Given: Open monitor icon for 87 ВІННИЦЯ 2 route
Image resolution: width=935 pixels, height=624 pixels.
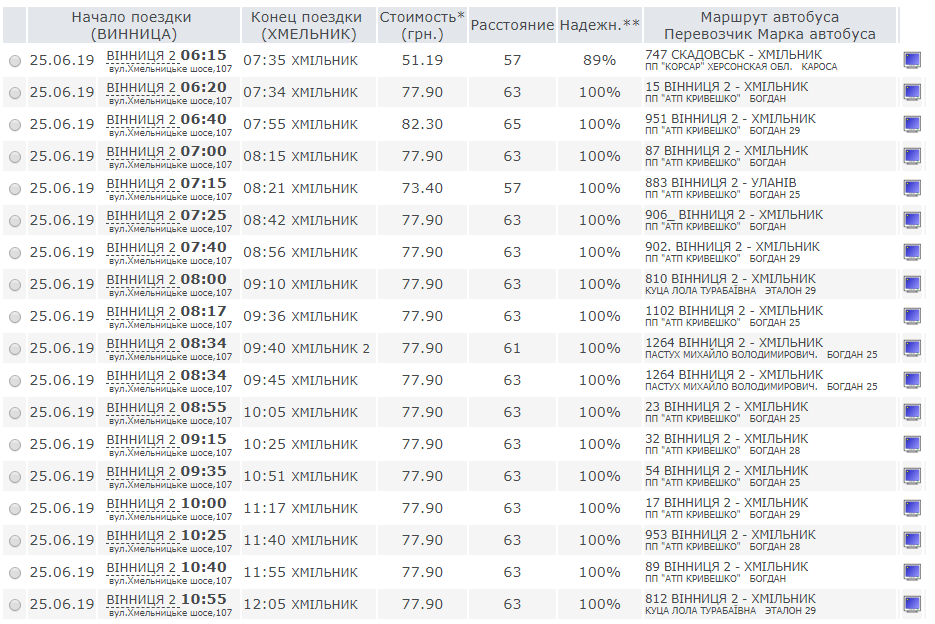Looking at the screenshot, I should click(x=912, y=156).
